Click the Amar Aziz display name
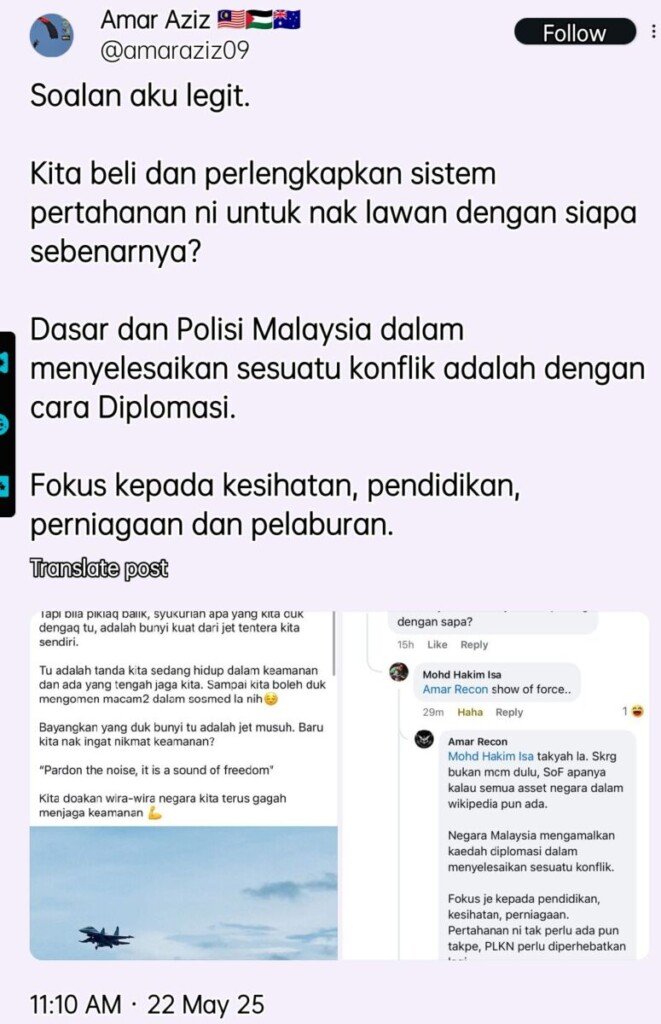 click(155, 20)
